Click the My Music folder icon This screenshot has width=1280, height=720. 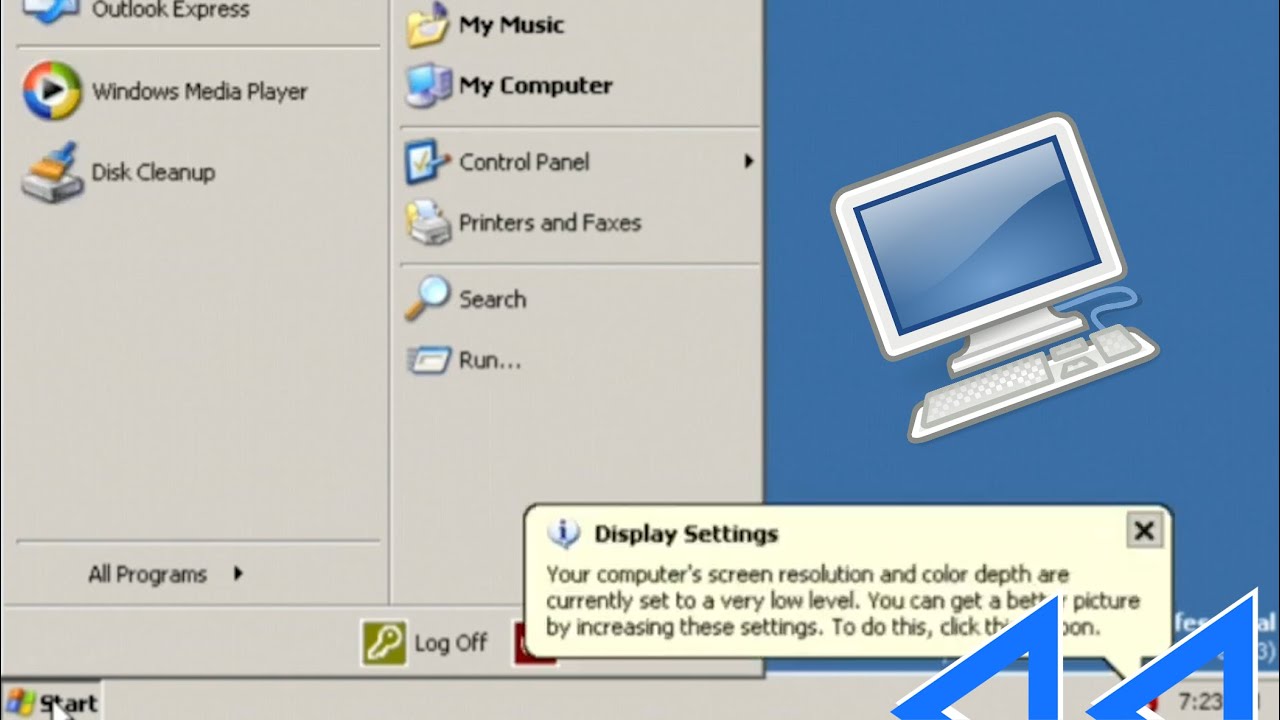[428, 24]
